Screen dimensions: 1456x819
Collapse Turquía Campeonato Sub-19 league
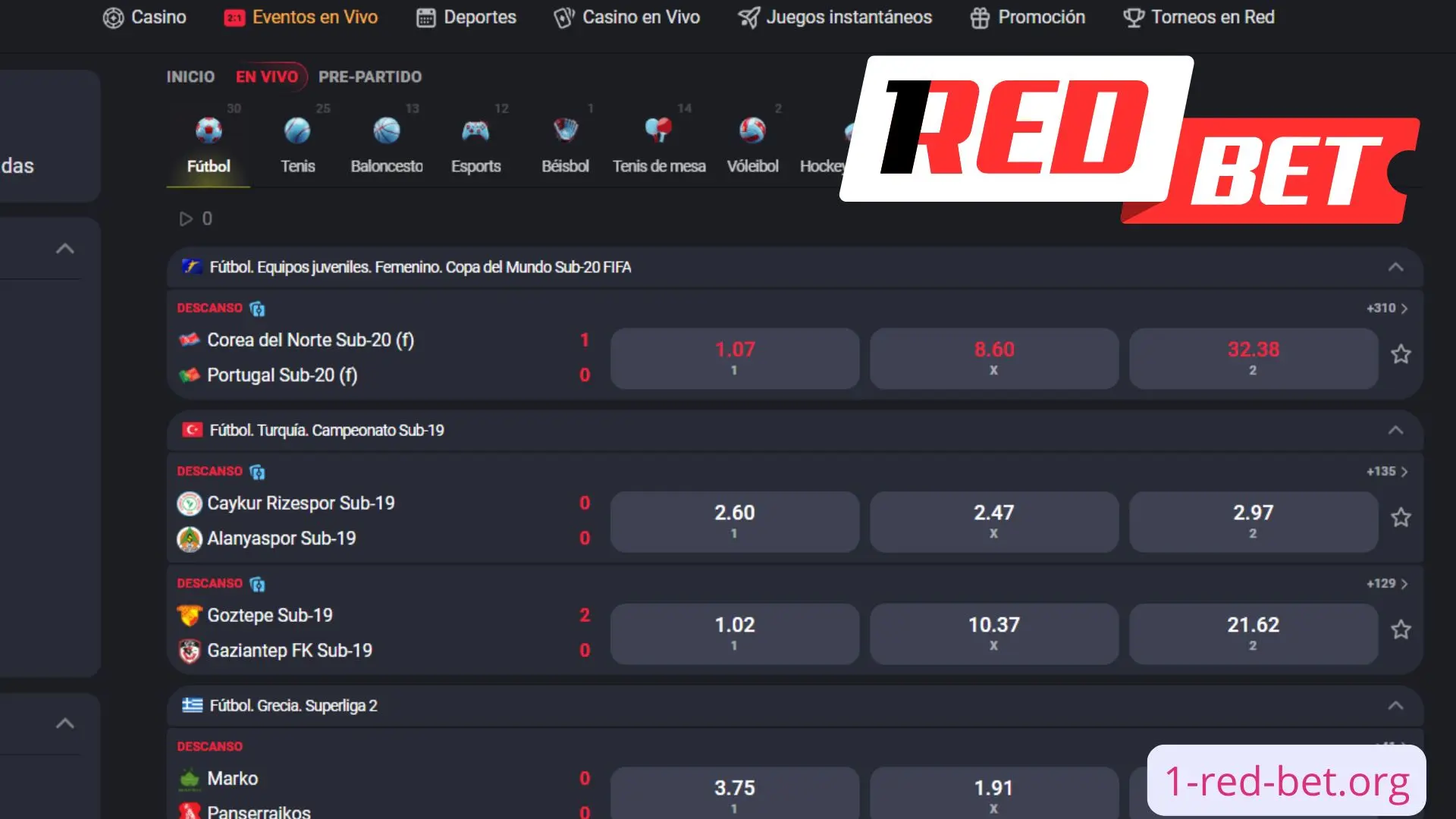point(1395,430)
